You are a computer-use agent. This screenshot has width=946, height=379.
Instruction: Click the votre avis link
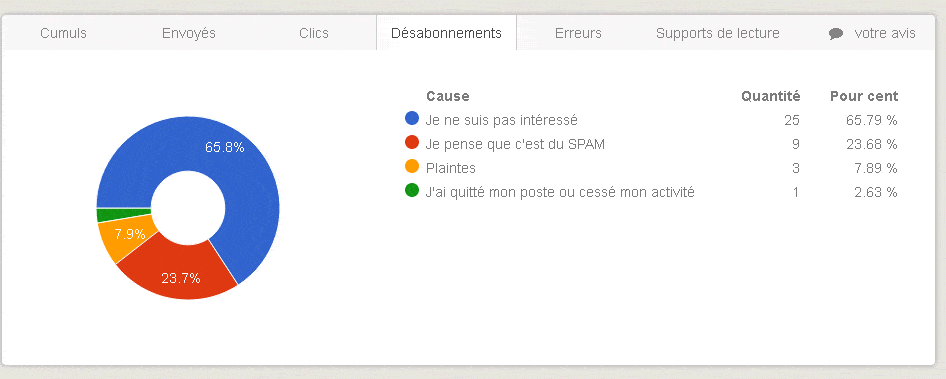point(885,33)
